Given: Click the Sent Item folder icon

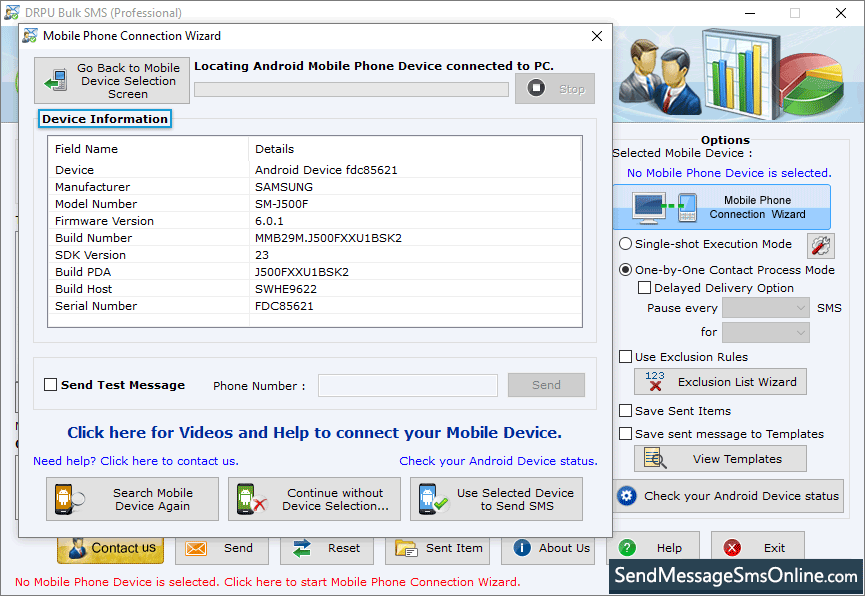Looking at the screenshot, I should (x=406, y=548).
